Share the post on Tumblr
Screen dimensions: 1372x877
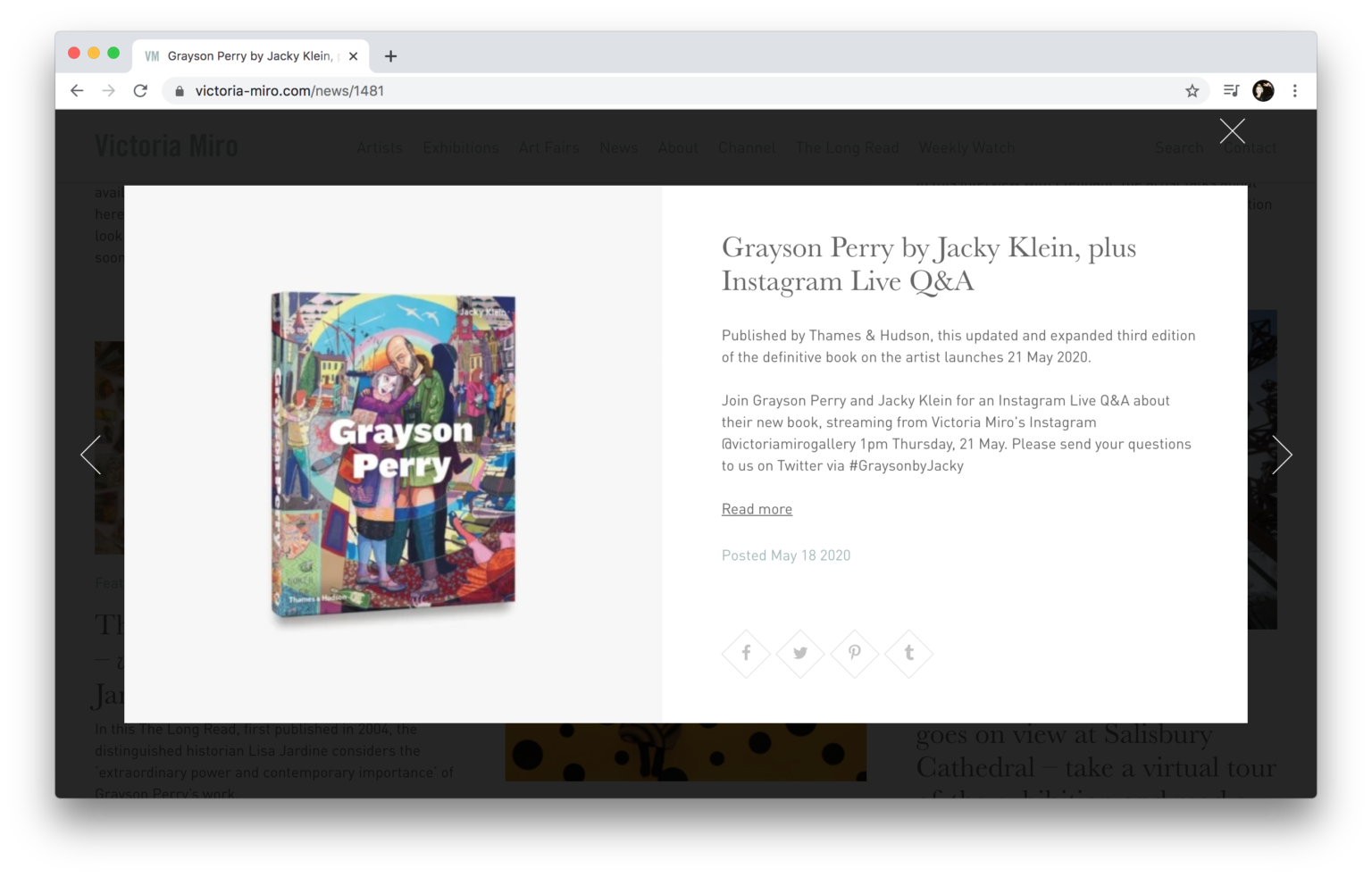point(909,653)
